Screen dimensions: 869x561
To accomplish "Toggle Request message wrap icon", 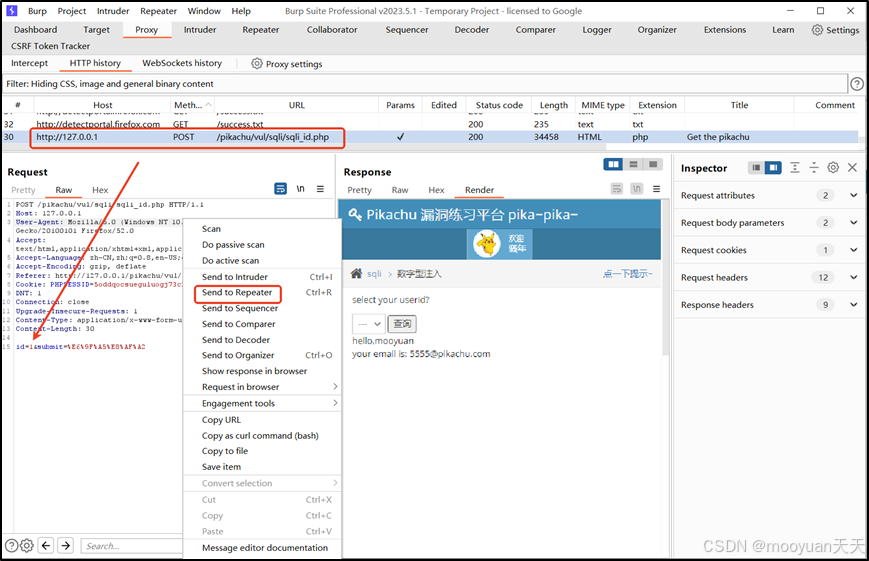I will 280,189.
